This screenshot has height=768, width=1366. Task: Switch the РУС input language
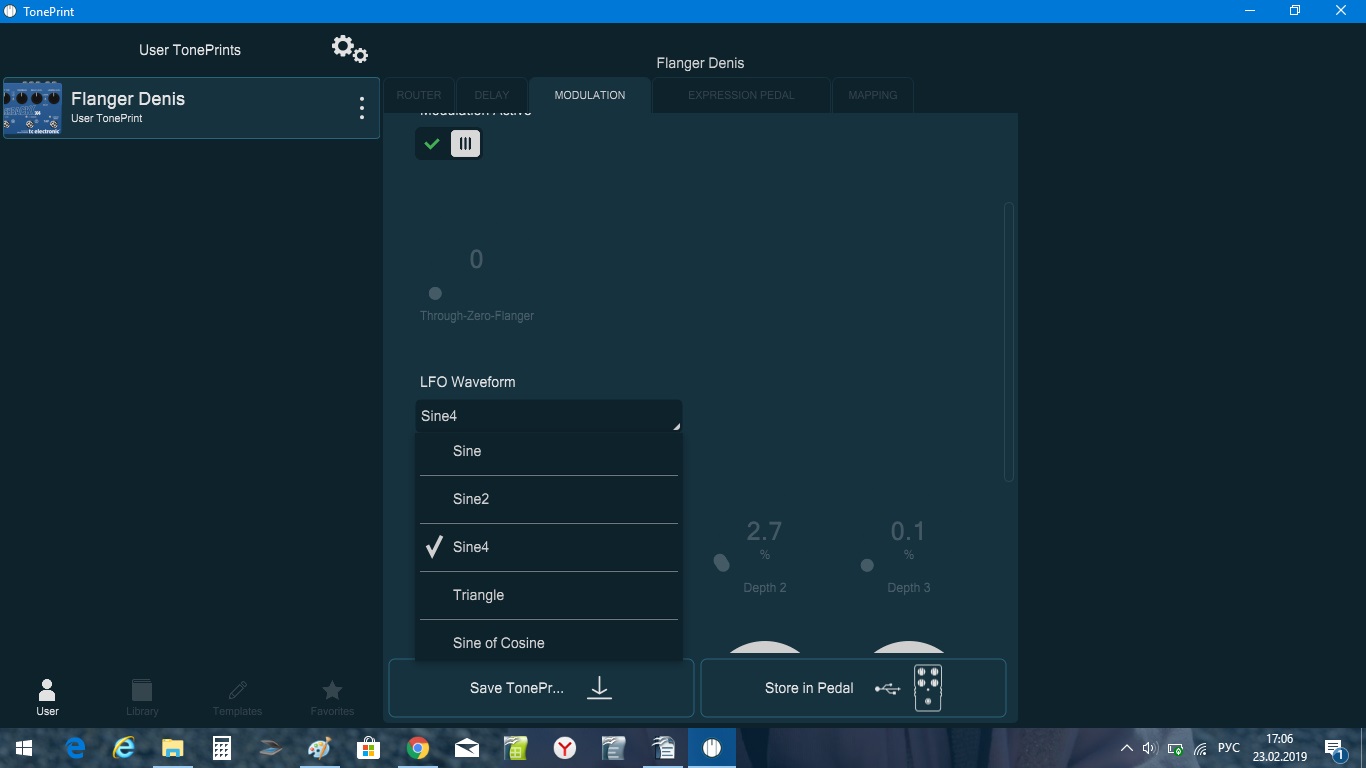[1229, 748]
